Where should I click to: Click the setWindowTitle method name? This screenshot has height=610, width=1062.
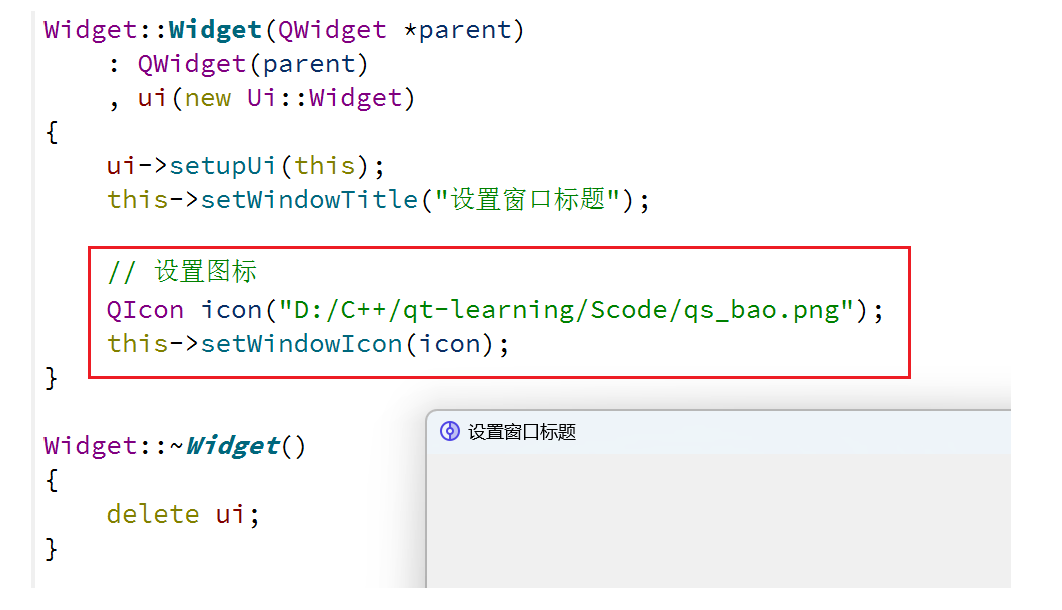309,200
